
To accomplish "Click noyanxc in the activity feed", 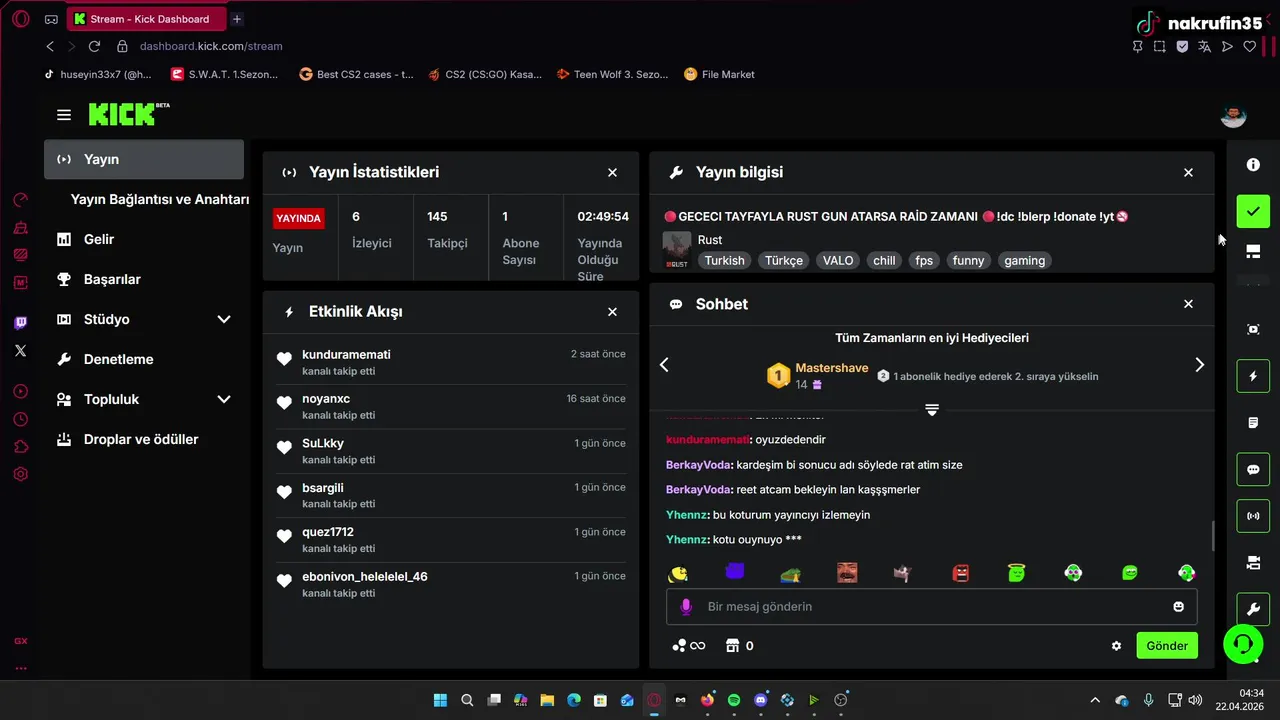I will click(x=326, y=399).
